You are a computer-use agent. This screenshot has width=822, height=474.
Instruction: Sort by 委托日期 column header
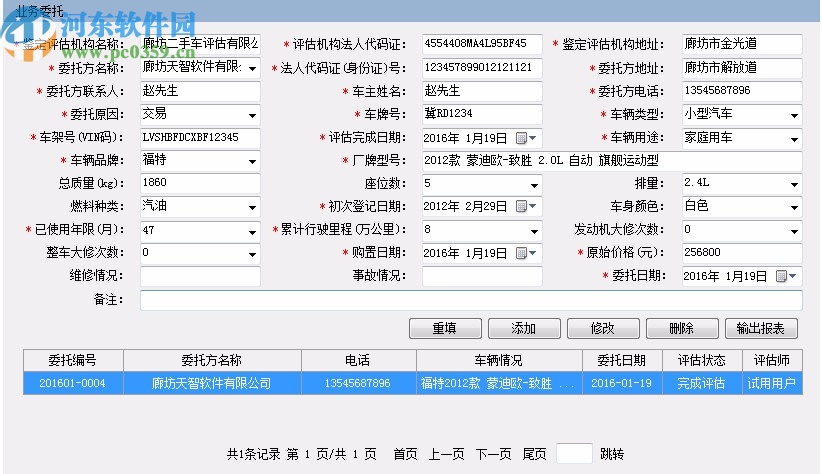click(x=622, y=360)
